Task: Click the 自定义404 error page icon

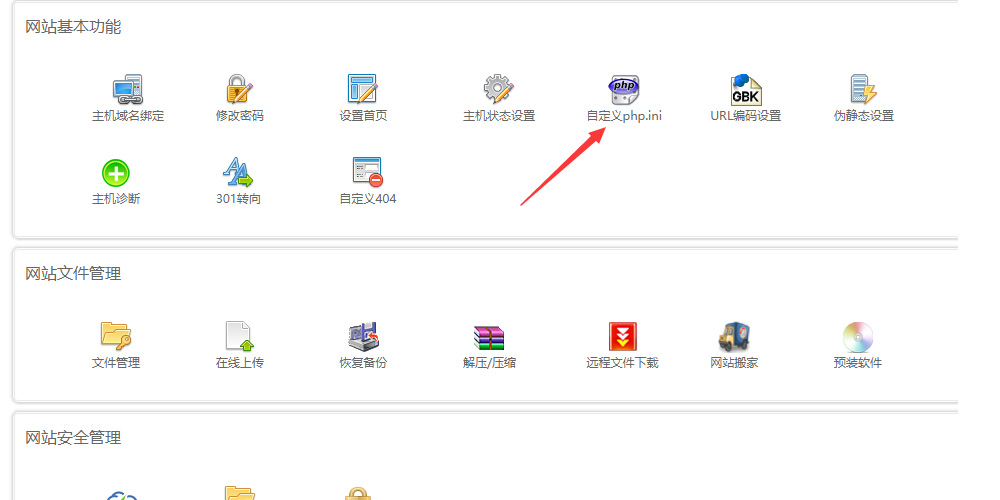Action: pyautogui.click(x=367, y=173)
